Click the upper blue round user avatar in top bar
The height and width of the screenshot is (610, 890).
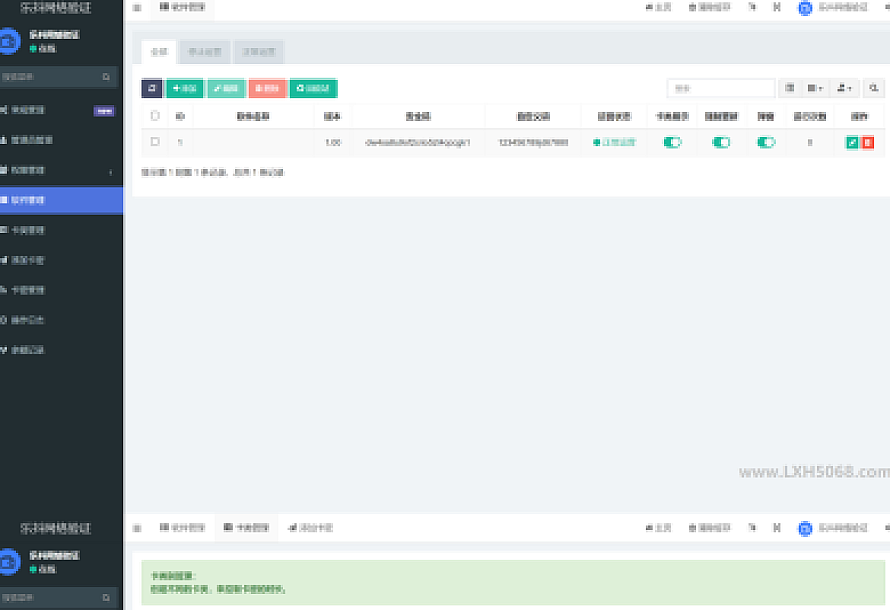[x=805, y=8]
